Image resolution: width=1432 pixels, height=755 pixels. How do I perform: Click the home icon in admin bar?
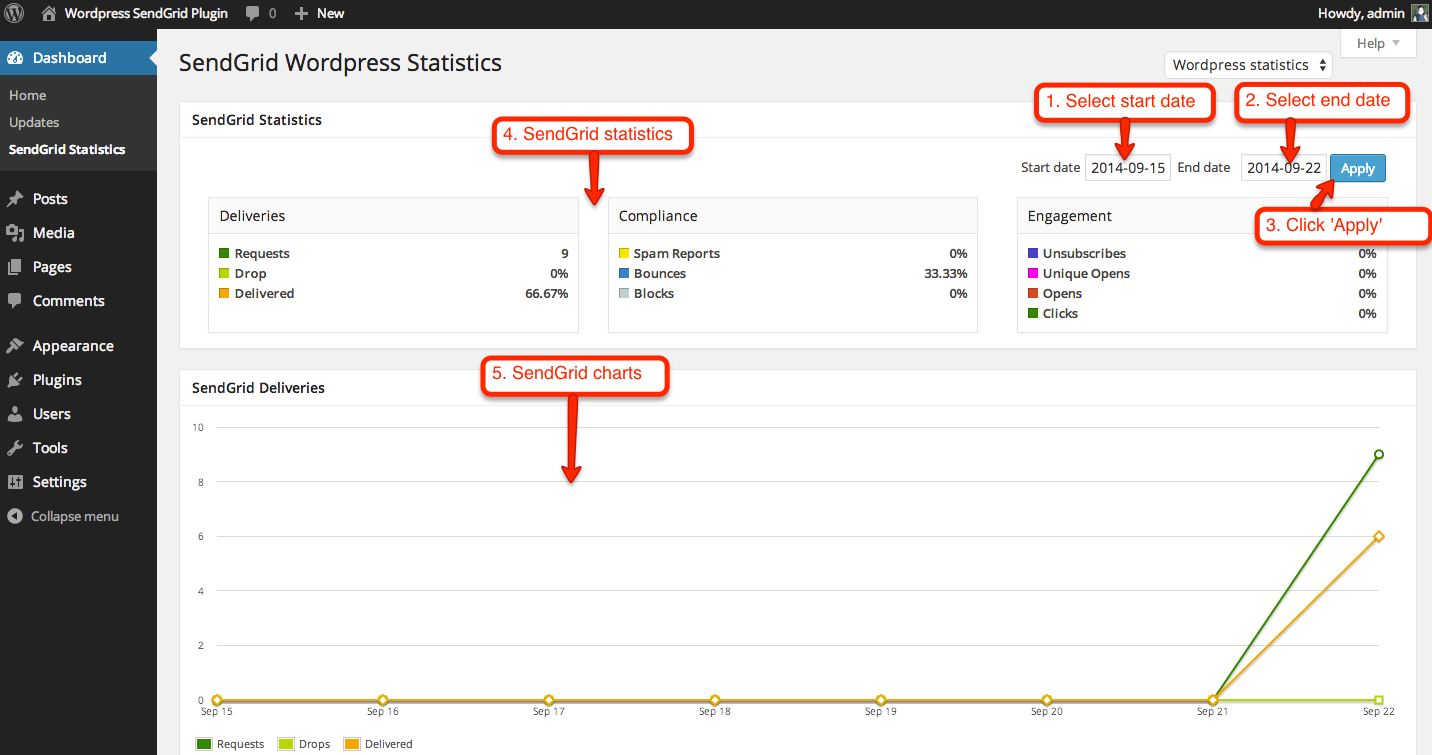48,14
